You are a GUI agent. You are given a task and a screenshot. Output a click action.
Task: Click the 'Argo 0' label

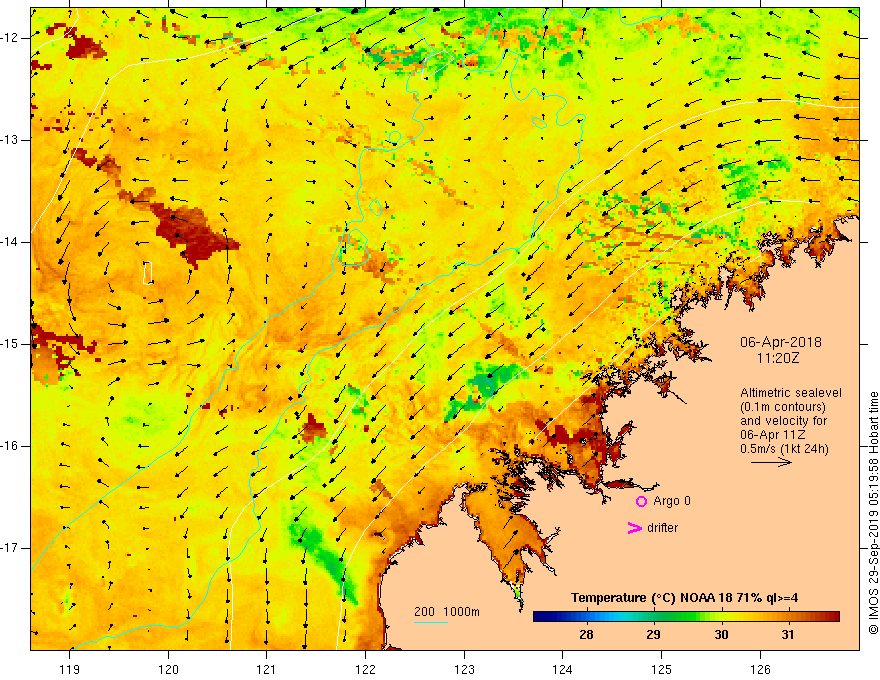point(672,501)
